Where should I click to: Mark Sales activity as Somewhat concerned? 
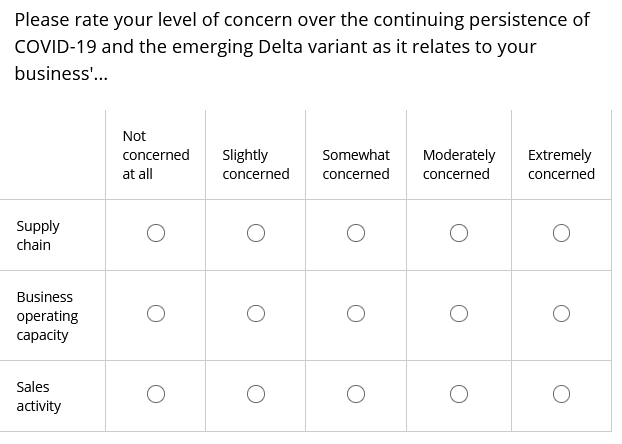point(355,394)
